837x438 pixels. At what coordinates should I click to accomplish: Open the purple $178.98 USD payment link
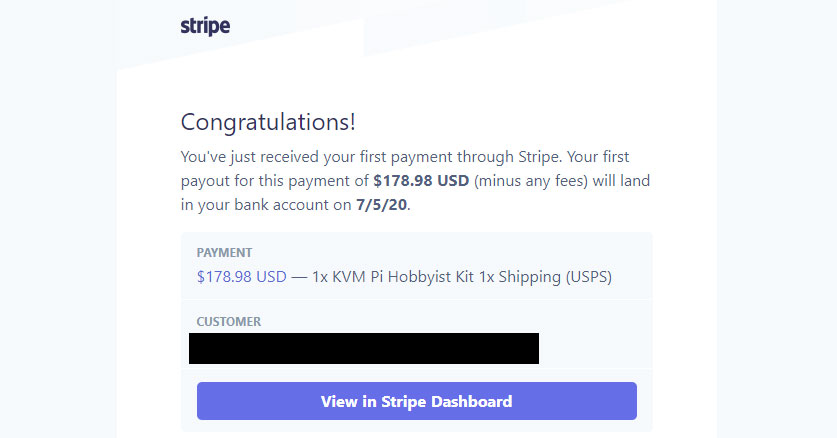[242, 276]
